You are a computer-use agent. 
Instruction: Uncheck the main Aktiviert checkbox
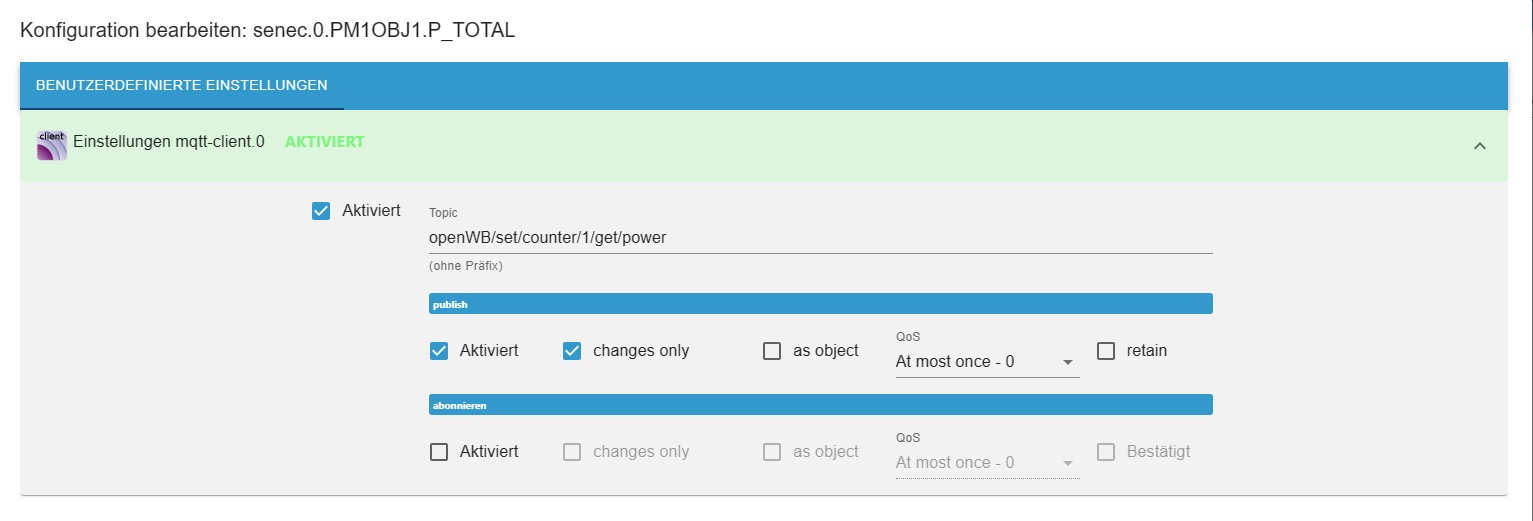(x=321, y=211)
